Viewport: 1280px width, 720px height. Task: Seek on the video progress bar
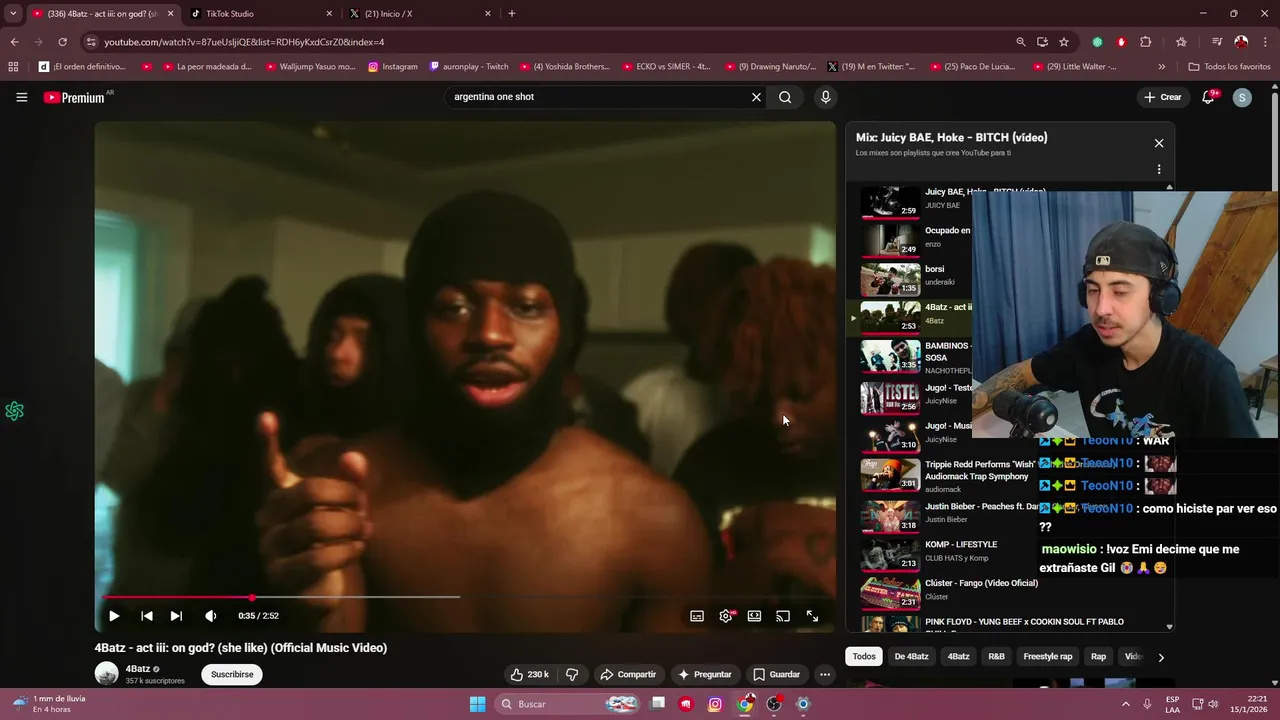pos(465,597)
